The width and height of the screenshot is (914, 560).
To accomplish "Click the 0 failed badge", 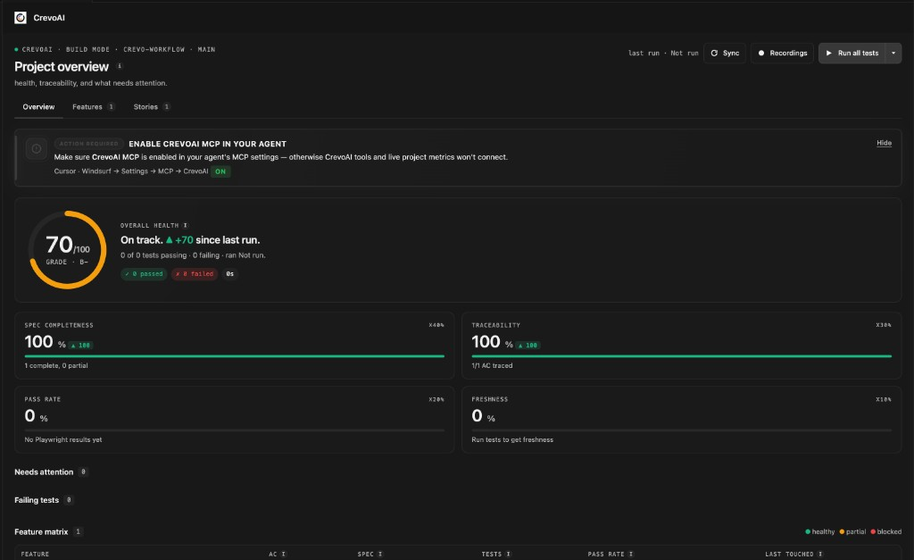I will 194,274.
